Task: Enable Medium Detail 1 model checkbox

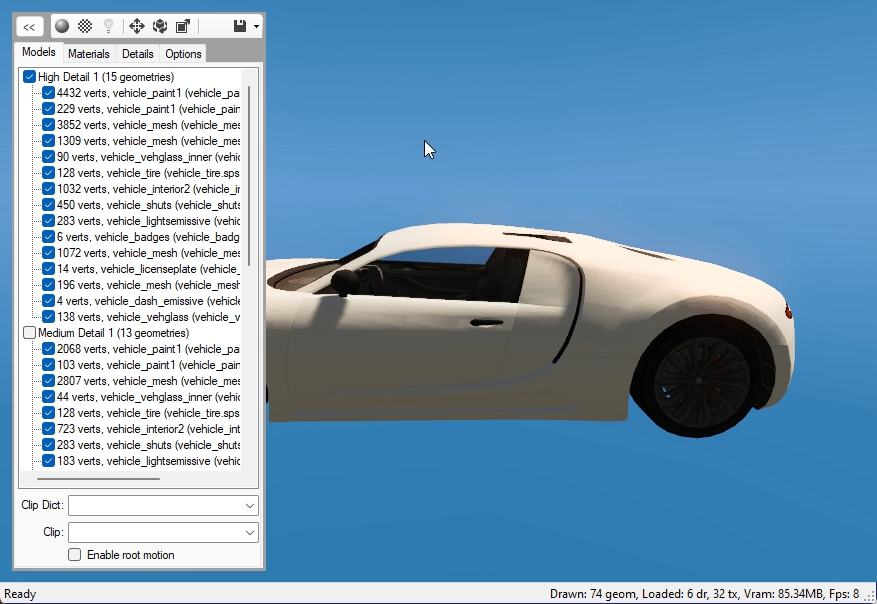Action: (29, 333)
